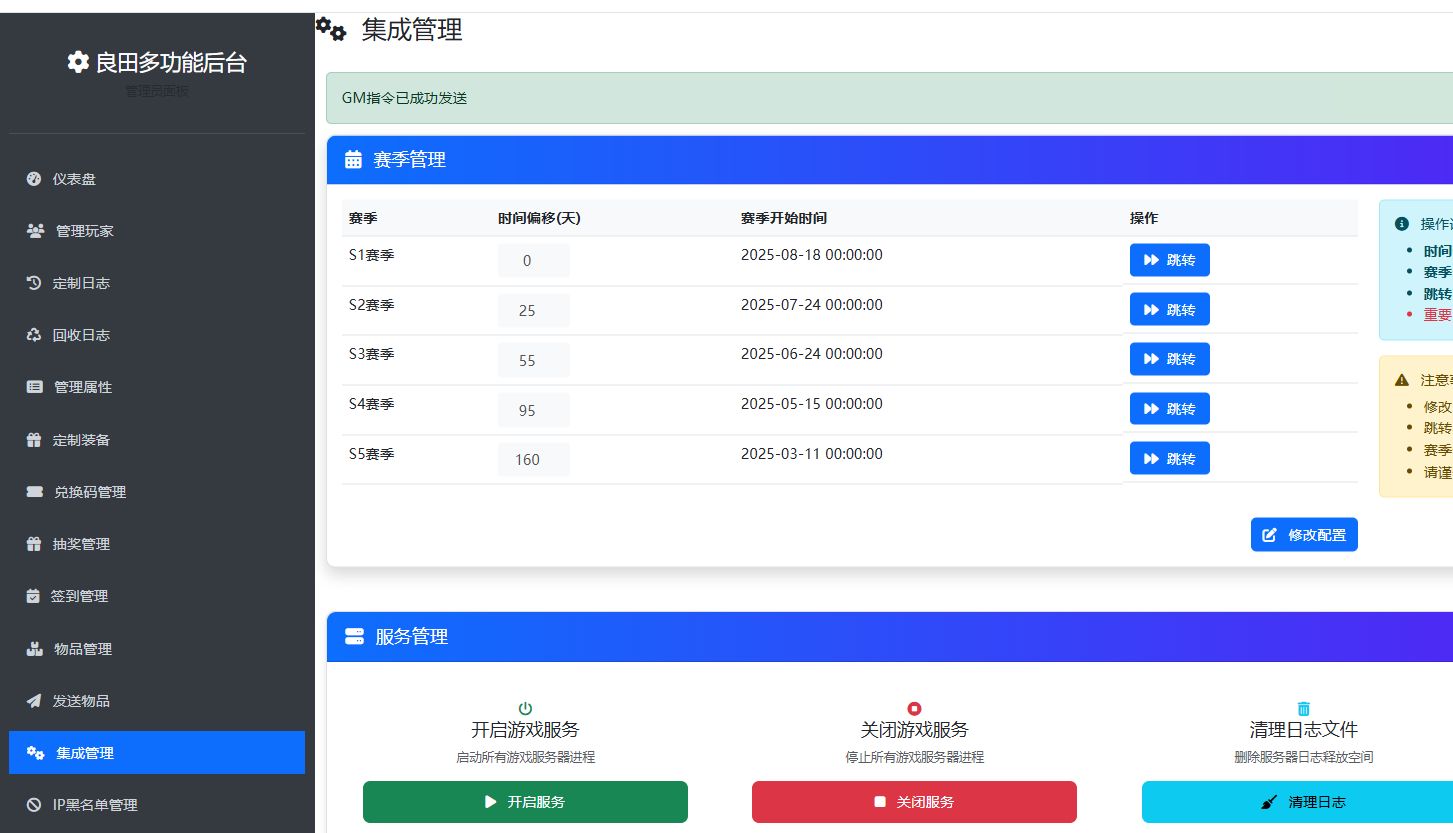Image resolution: width=1453 pixels, height=833 pixels.
Task: Click the history icon beside 定制日志
Action: (34, 283)
